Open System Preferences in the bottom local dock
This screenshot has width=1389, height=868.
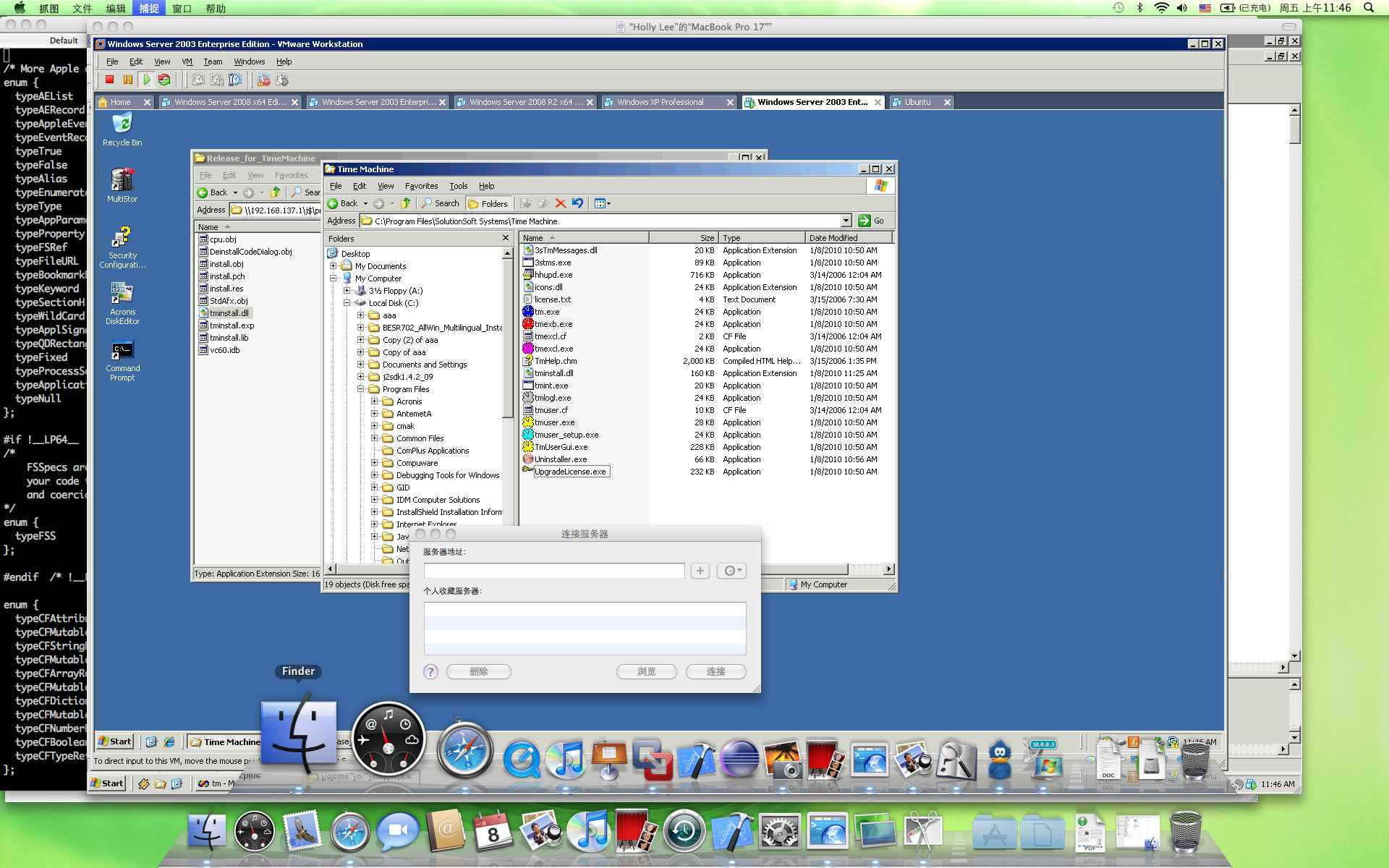pyautogui.click(x=780, y=831)
